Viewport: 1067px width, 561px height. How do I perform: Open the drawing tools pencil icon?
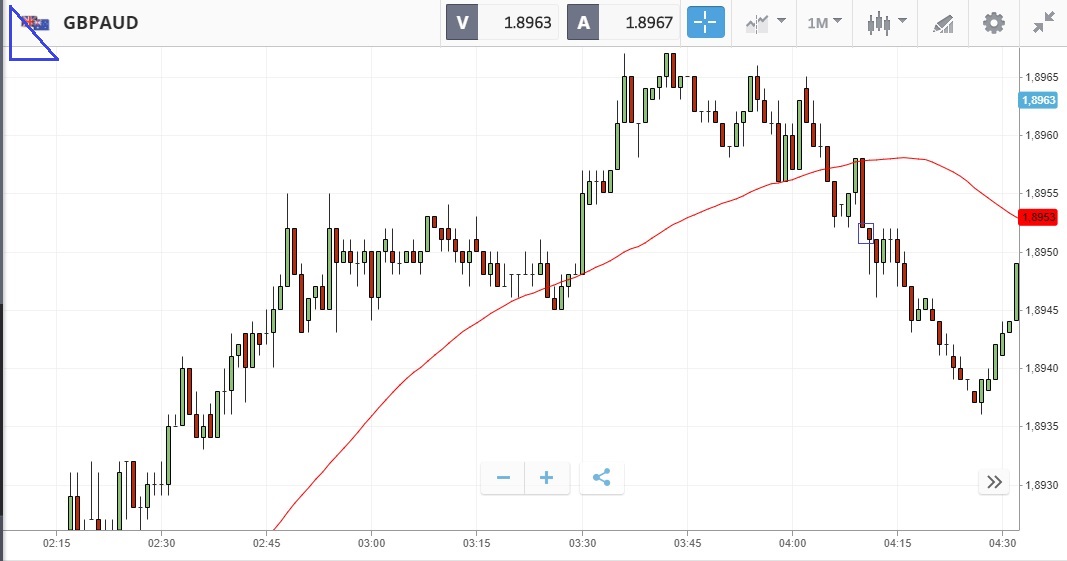[x=943, y=23]
